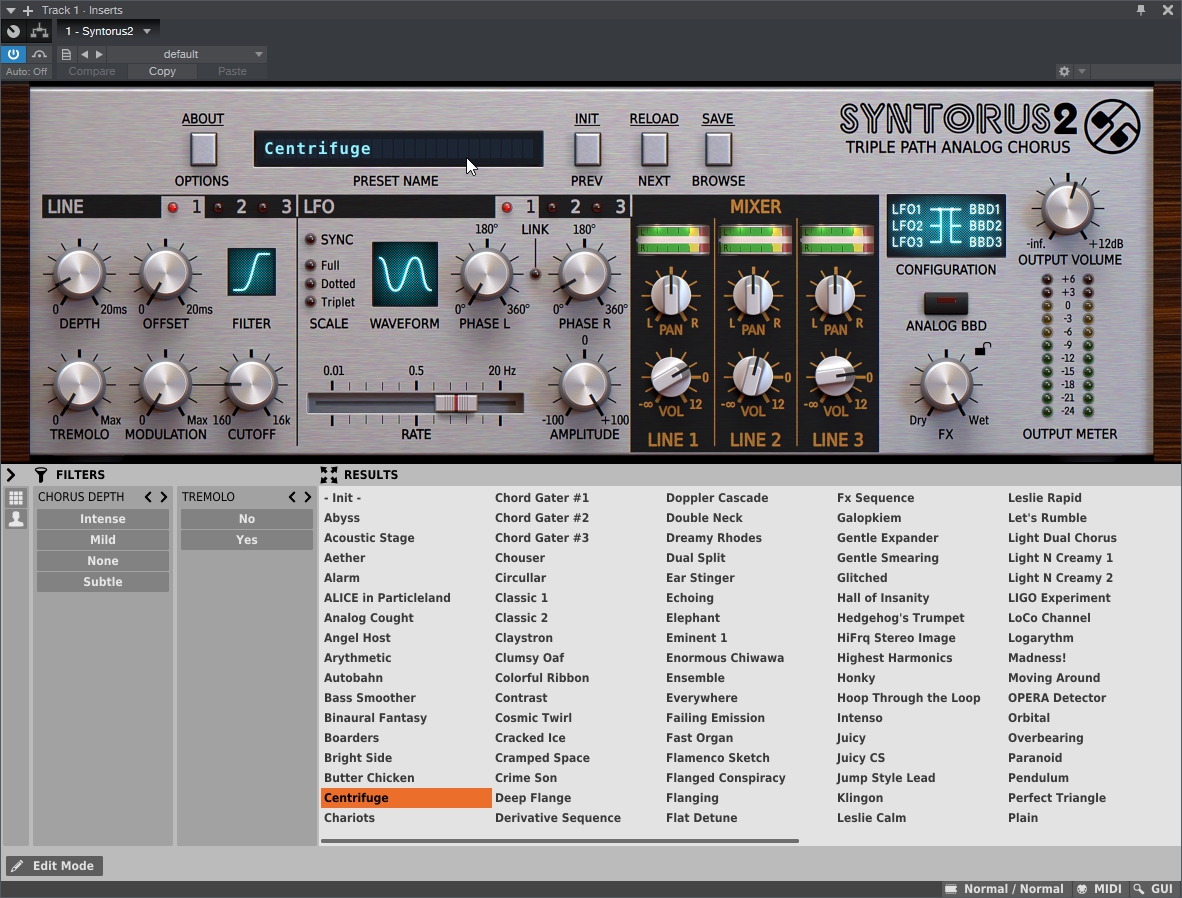The image size is (1182, 898).
Task: Select LINE 1 tab
Action: click(183, 207)
